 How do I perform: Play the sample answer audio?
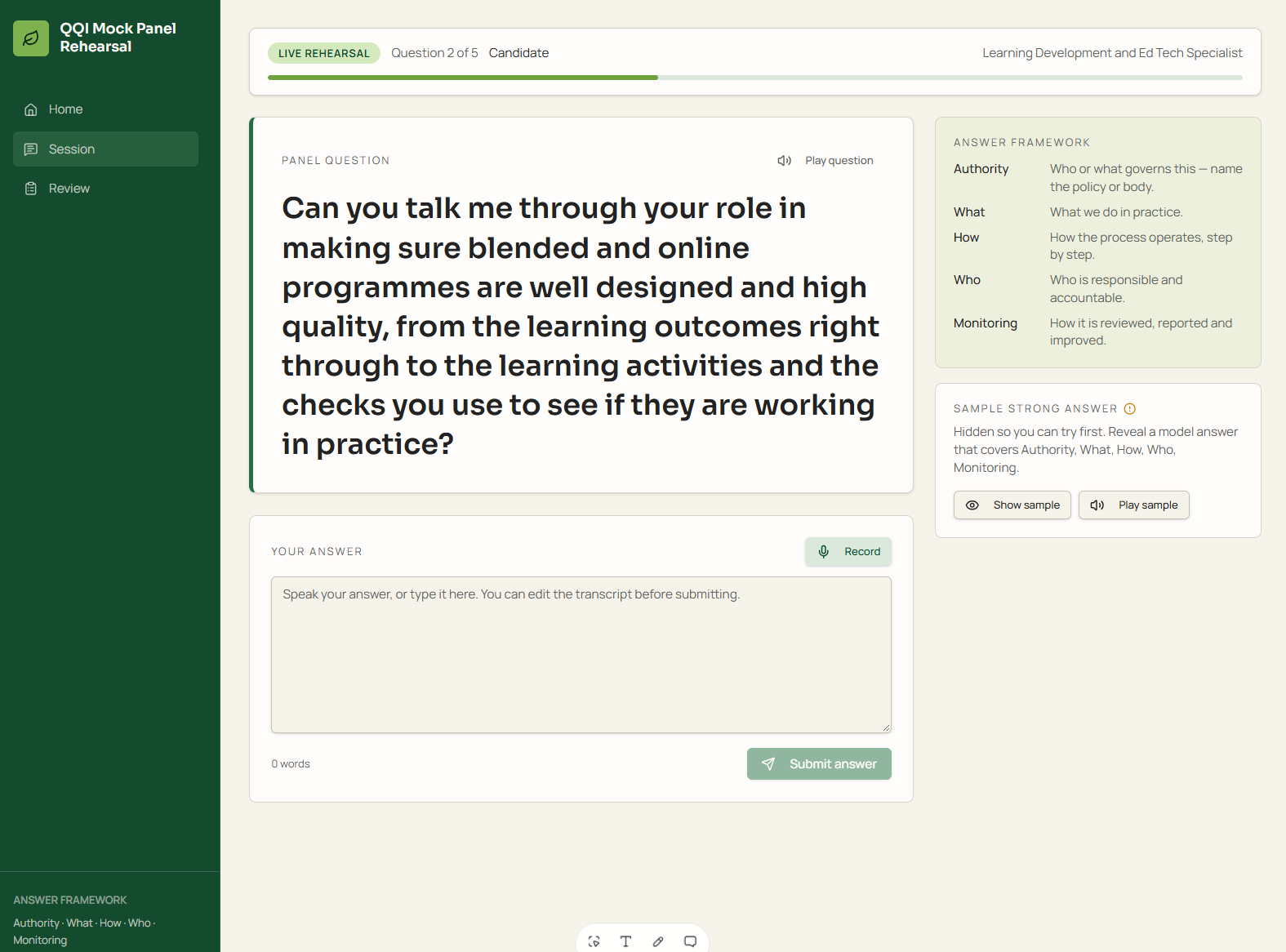[1134, 505]
